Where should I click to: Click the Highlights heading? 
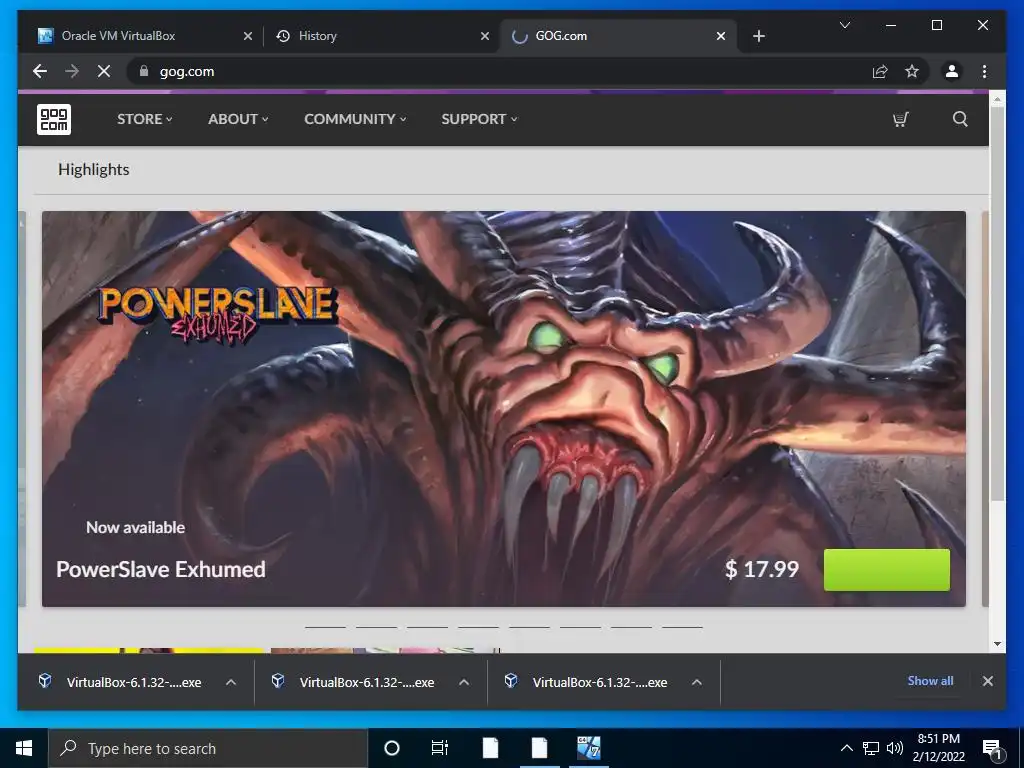(x=93, y=169)
